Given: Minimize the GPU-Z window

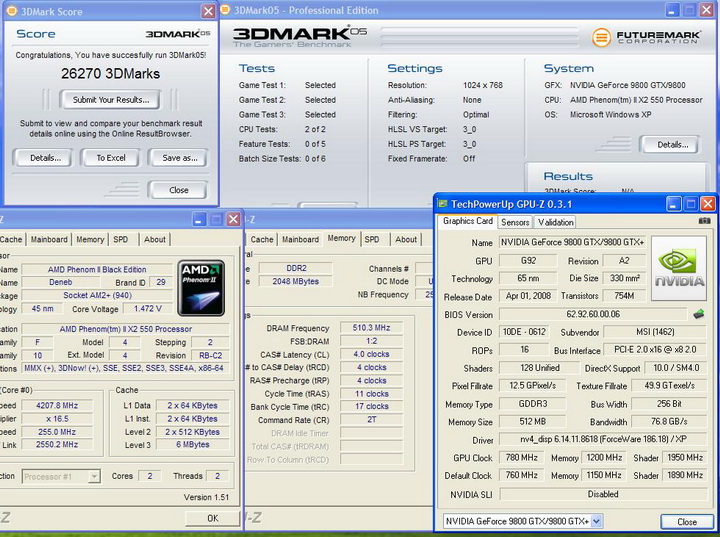Looking at the screenshot, I should 674,203.
